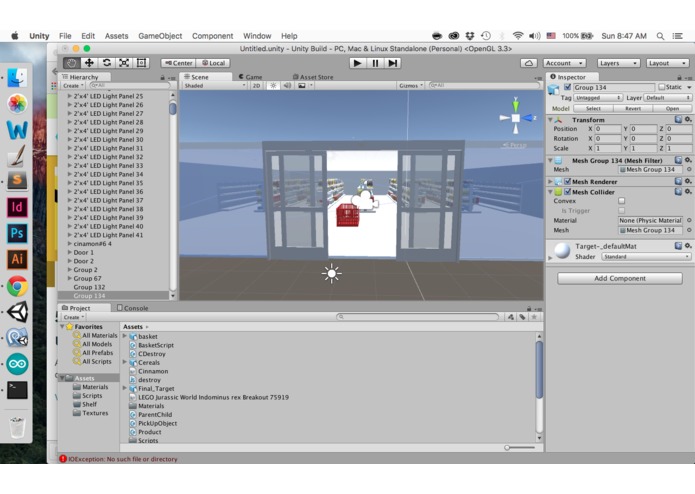Disable the Mesh Collider checkbox
This screenshot has height=494, width=695.
point(567,192)
